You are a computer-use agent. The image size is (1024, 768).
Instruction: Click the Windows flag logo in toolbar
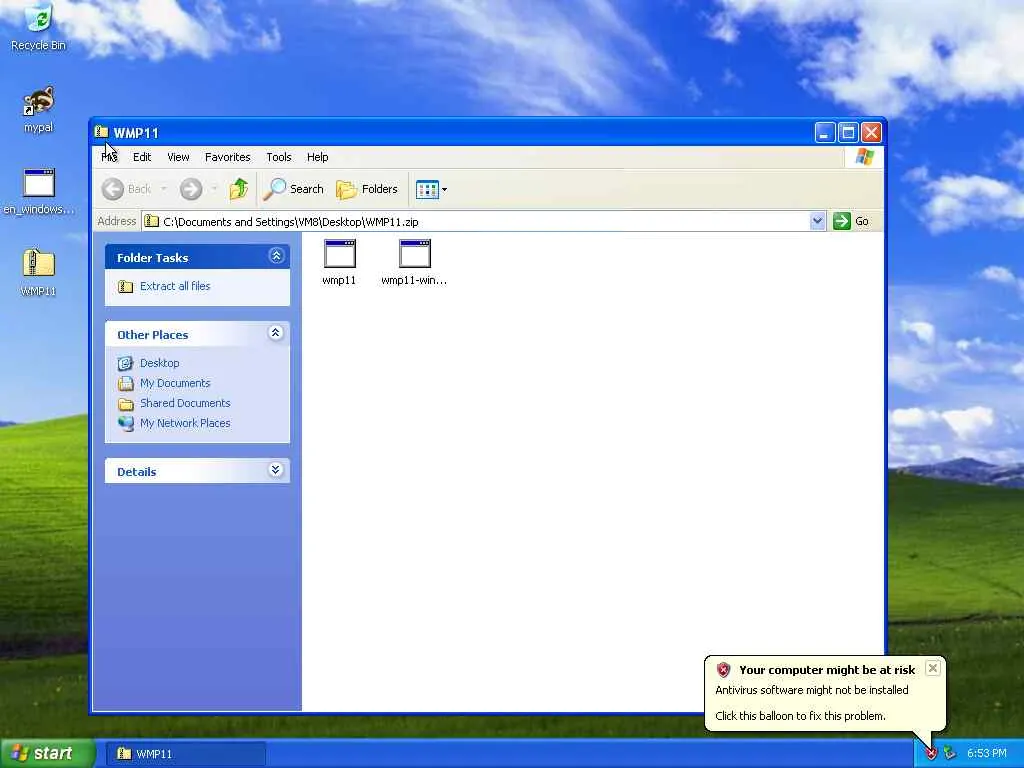click(864, 157)
